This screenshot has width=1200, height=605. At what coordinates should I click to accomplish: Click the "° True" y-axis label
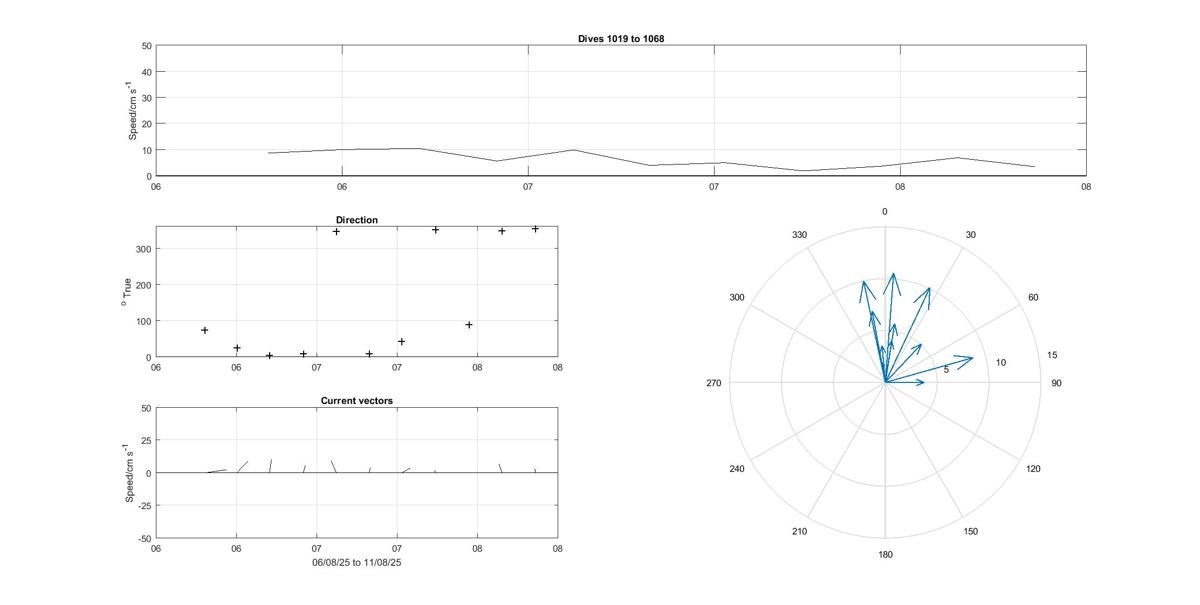tap(126, 291)
